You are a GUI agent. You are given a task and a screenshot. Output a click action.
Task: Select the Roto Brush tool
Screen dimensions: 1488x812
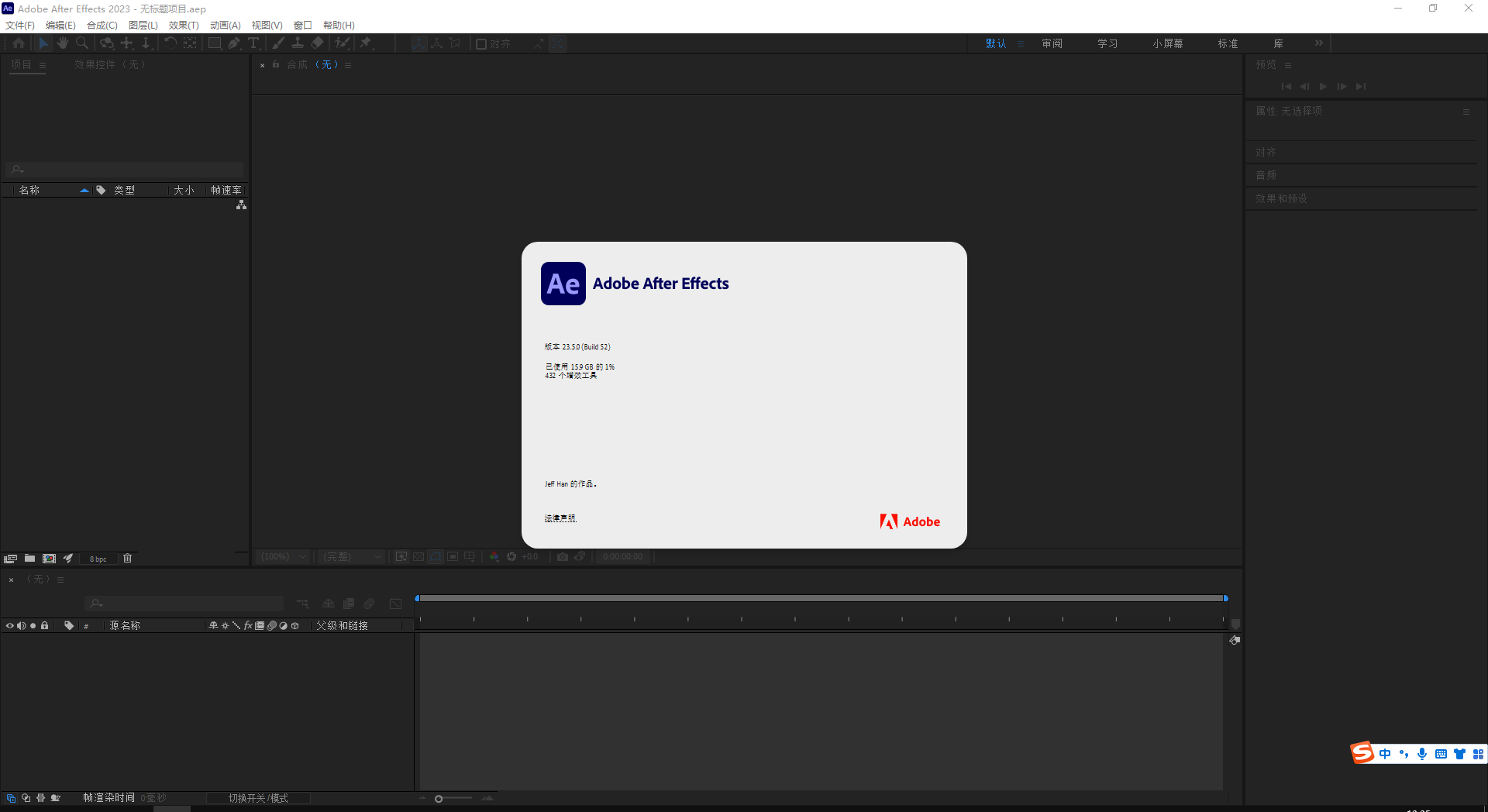[x=342, y=43]
